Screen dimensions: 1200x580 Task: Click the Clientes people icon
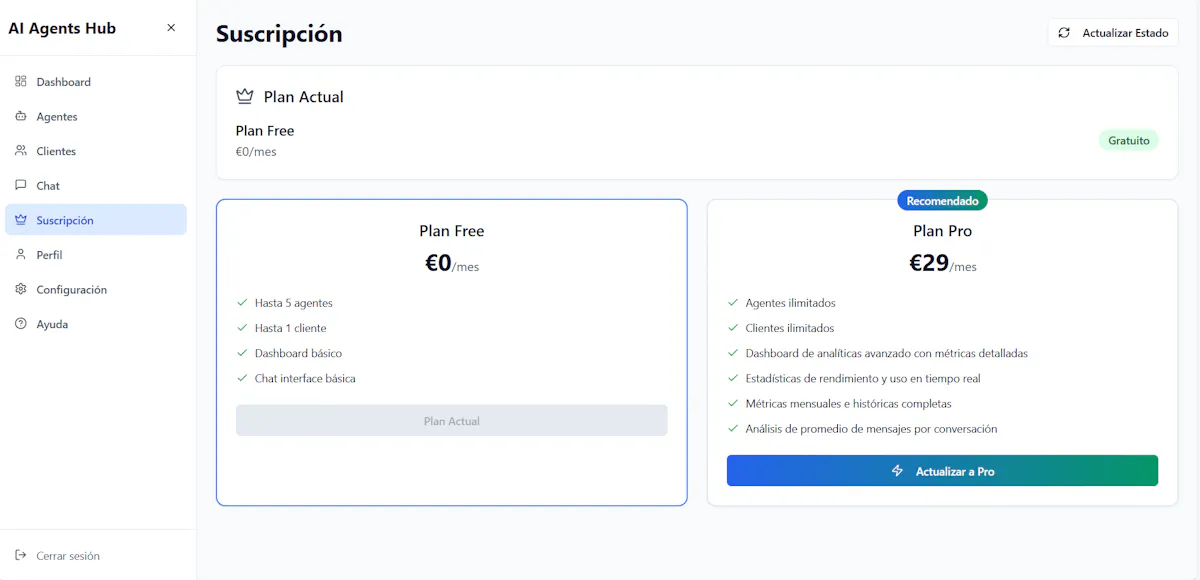coord(20,151)
